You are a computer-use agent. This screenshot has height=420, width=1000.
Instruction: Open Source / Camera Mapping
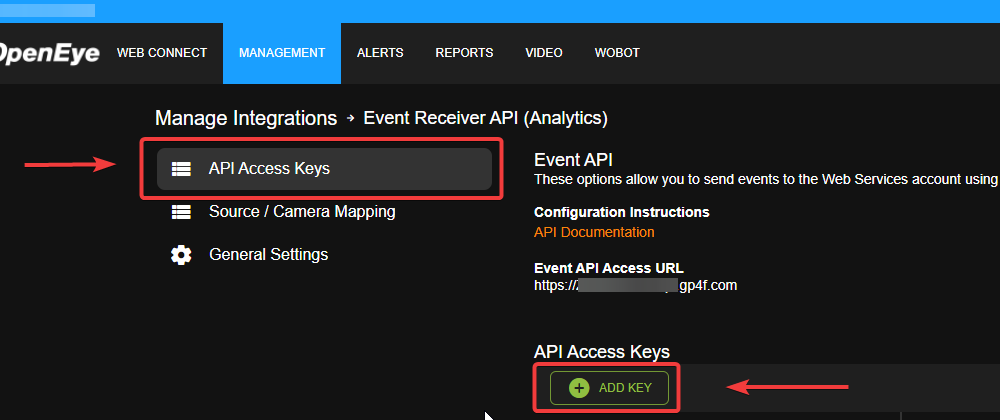pos(302,212)
